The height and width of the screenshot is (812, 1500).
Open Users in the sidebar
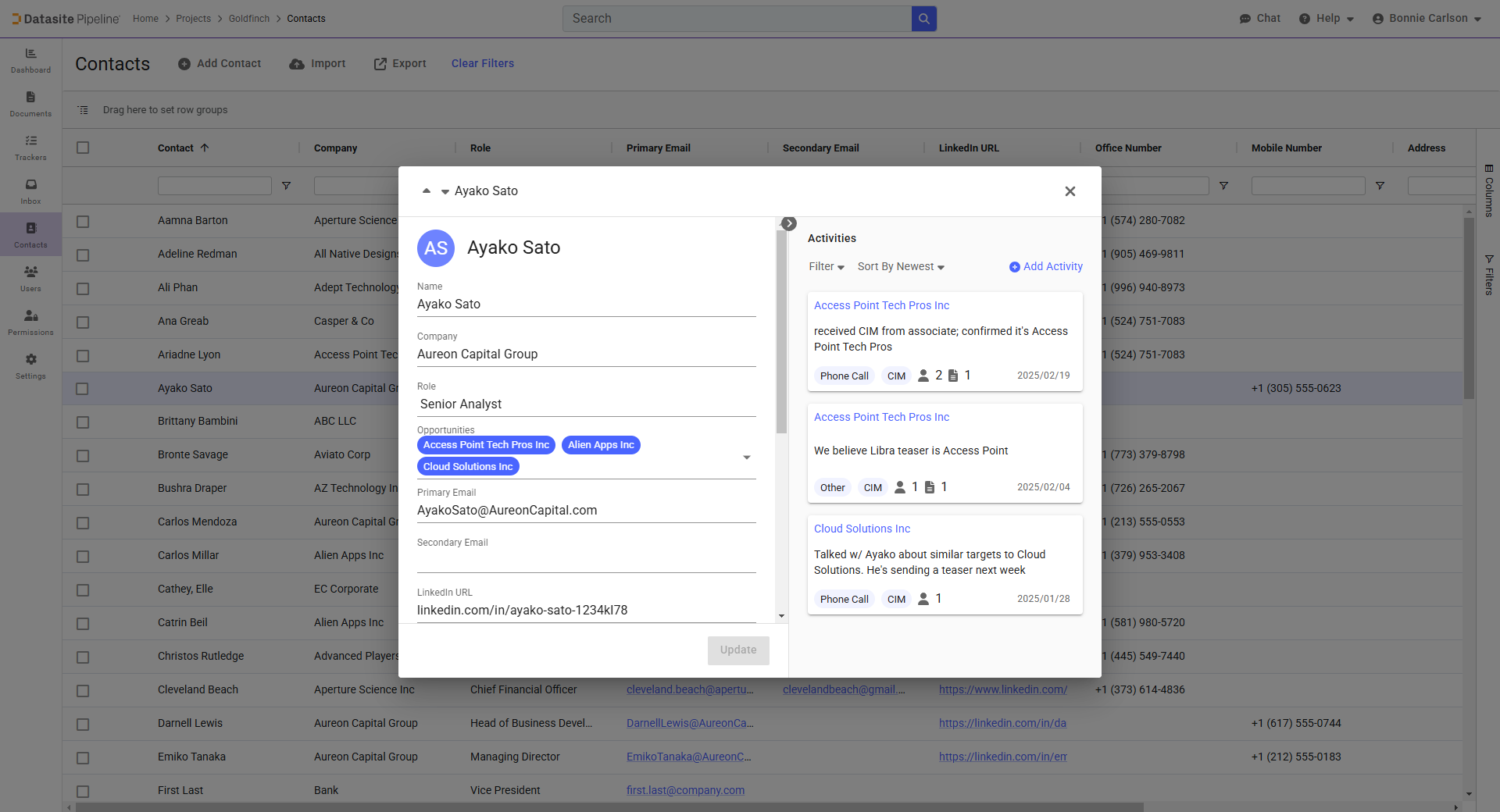pos(30,279)
